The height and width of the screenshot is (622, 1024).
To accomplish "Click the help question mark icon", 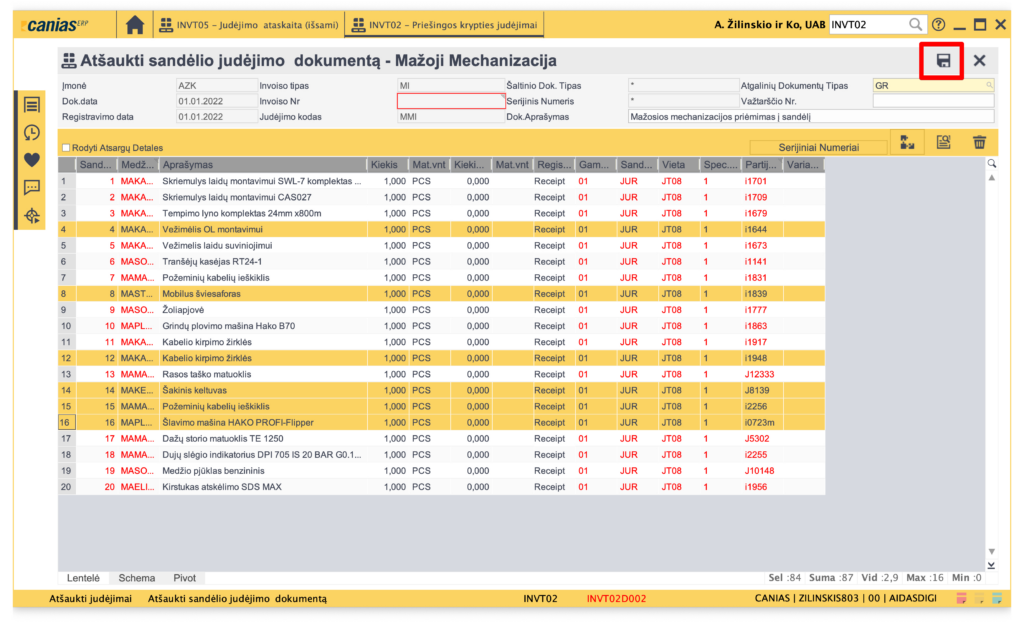I will click(x=938, y=24).
